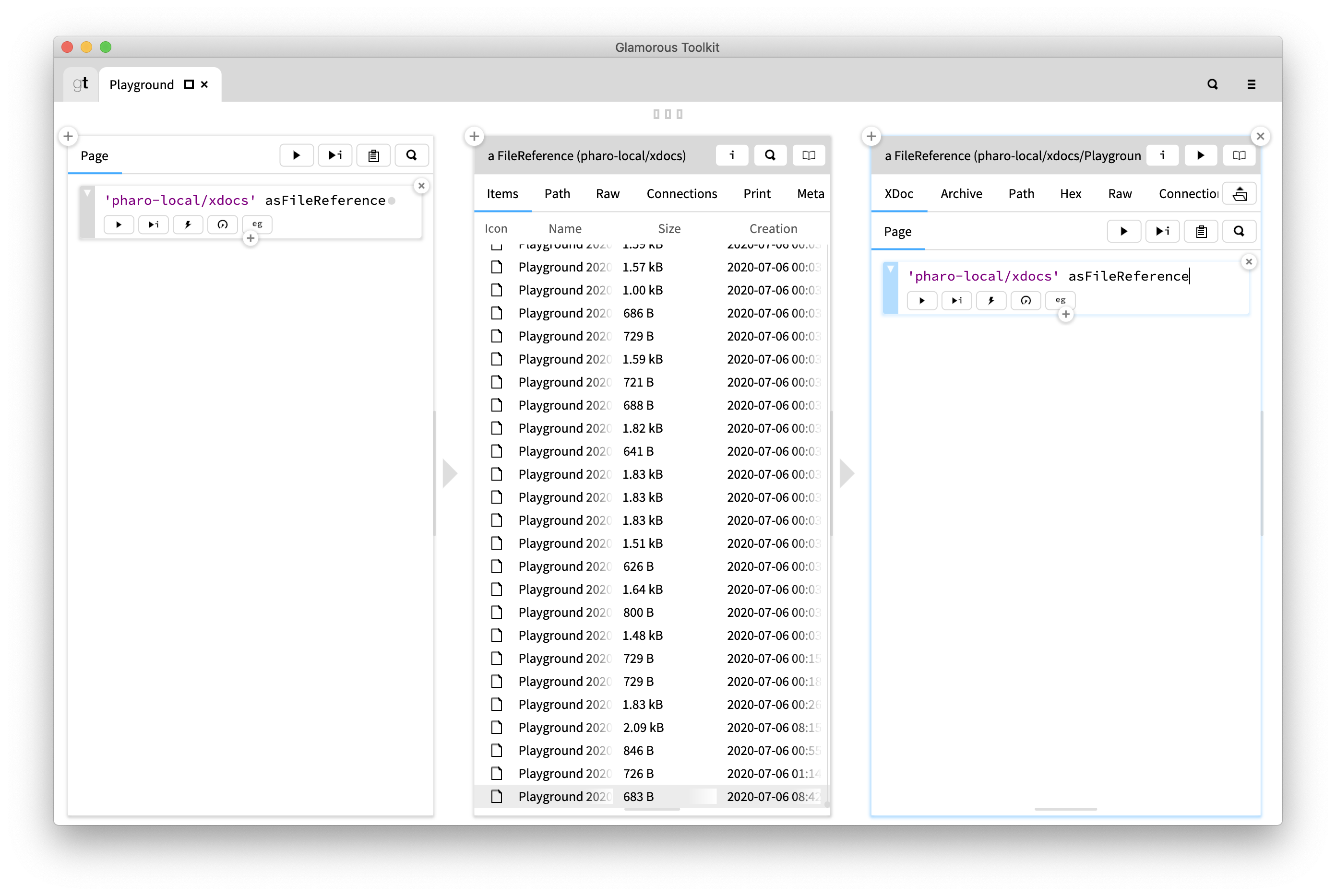Click the profile gauge icon in left snippet
1336x896 pixels.
click(x=222, y=224)
